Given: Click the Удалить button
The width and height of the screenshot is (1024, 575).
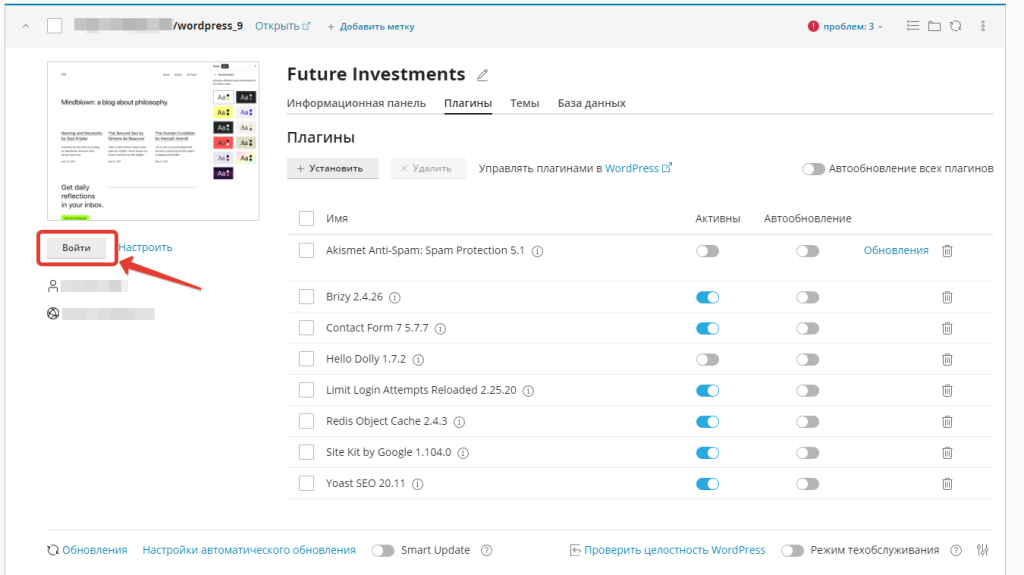Looking at the screenshot, I should pos(428,169).
